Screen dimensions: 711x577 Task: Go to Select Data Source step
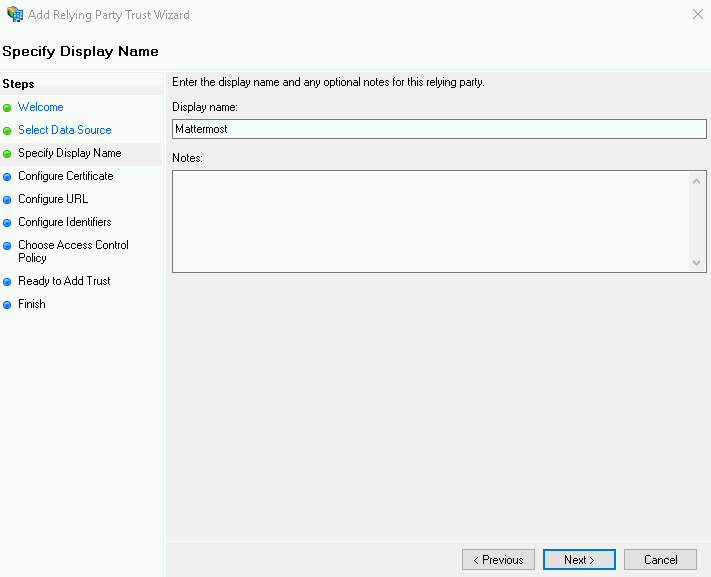pos(64,130)
